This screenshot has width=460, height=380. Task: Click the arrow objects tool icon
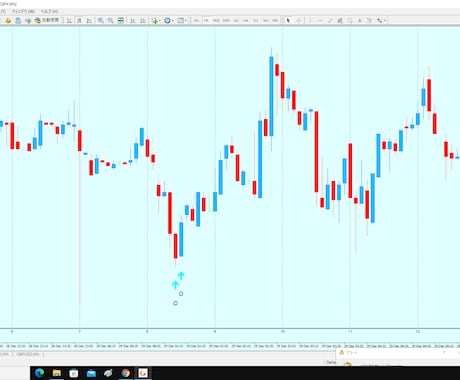(x=379, y=21)
